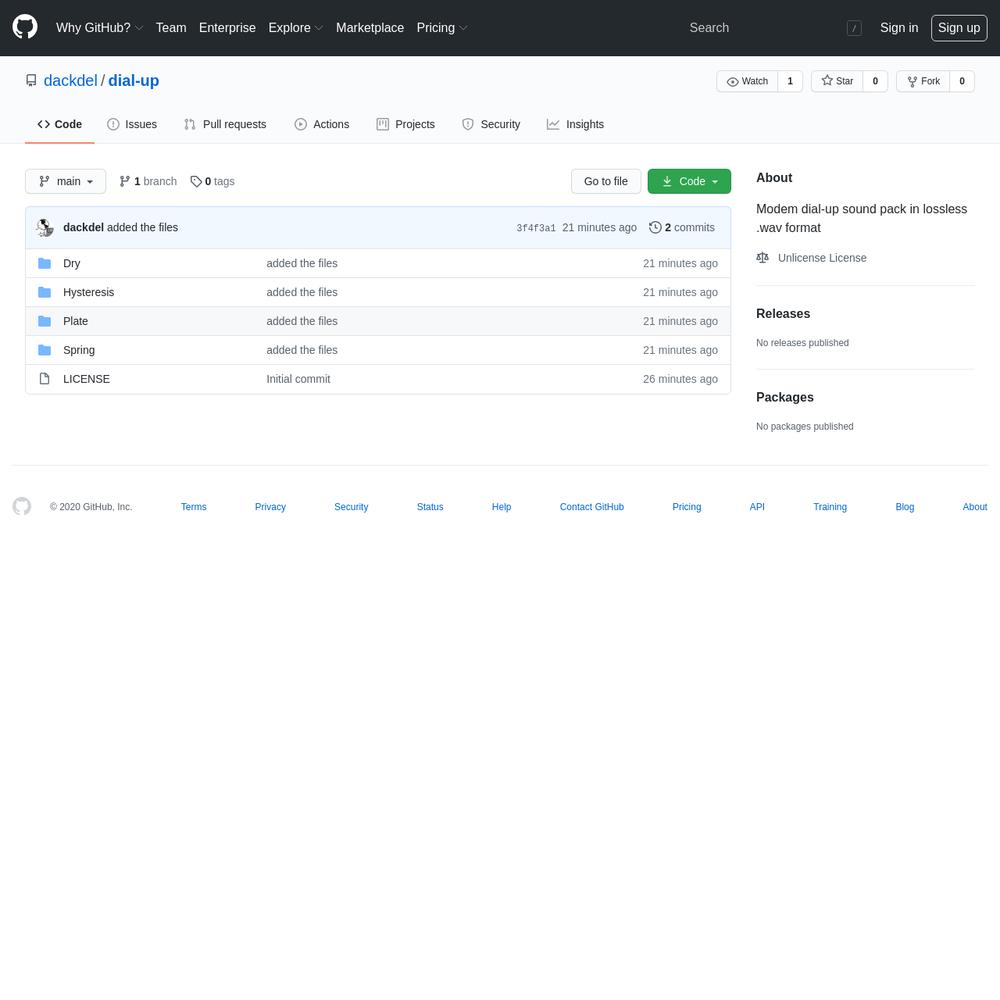View the 0 tags link
This screenshot has height=1000, width=1000.
tap(212, 181)
